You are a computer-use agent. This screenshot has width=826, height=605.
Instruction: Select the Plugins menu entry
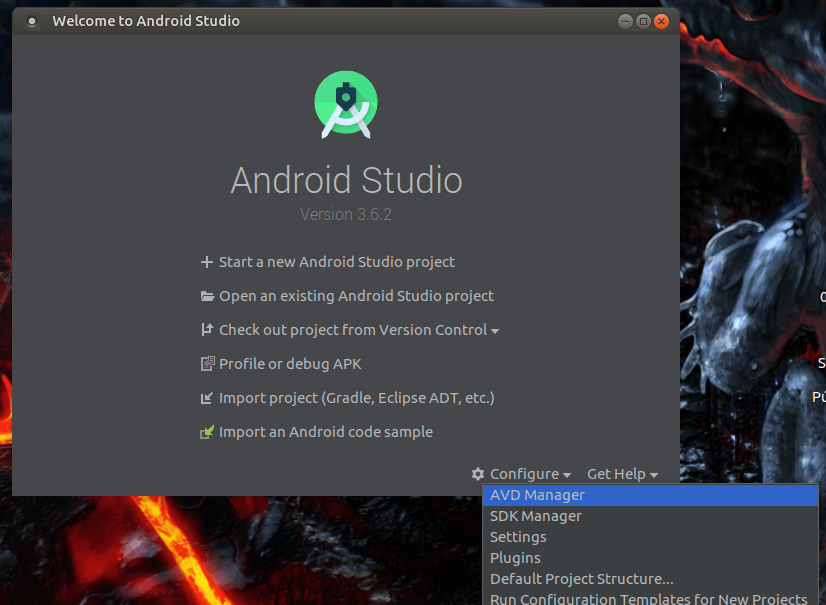point(515,557)
